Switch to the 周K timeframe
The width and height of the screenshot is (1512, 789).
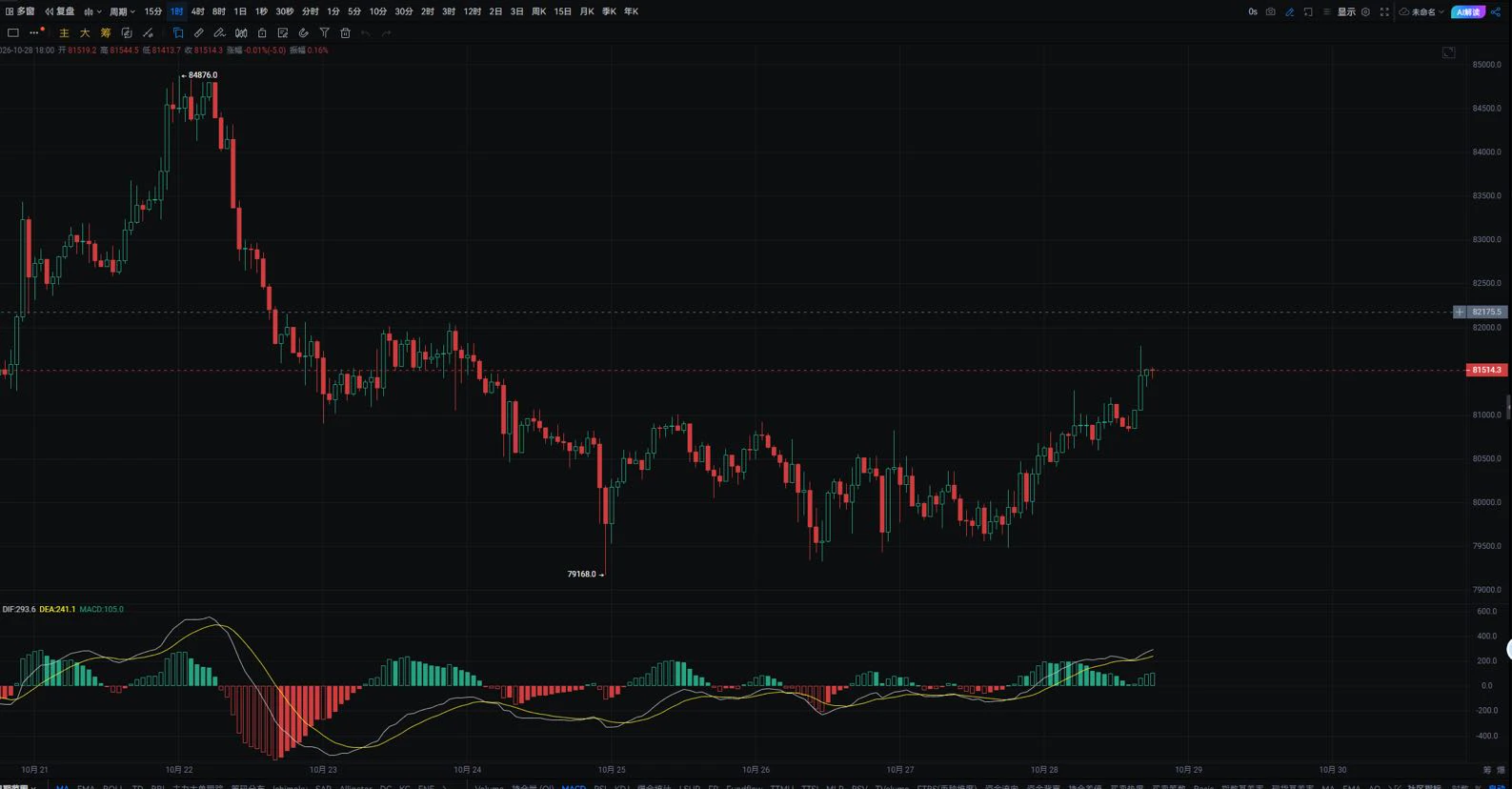538,11
